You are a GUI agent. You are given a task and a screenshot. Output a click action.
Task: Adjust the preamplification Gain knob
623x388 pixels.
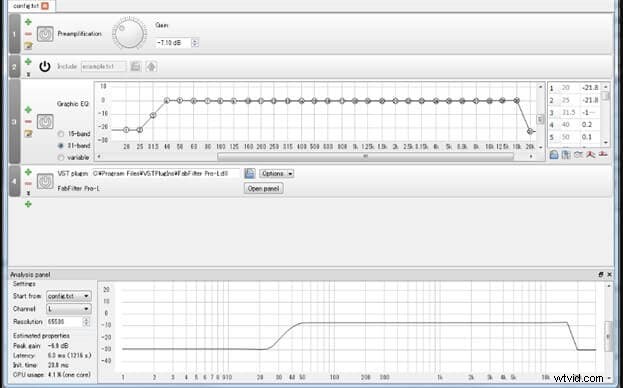(129, 34)
